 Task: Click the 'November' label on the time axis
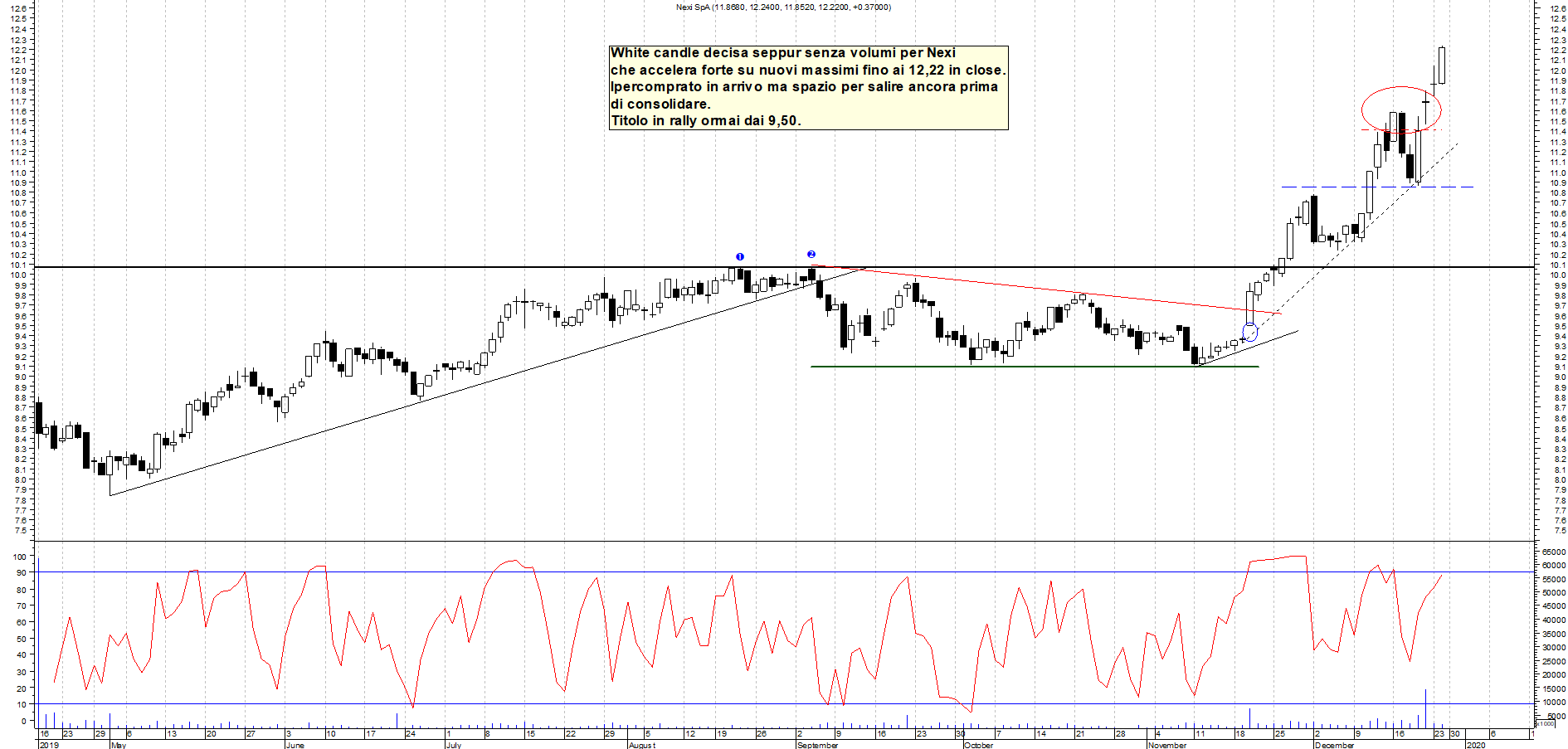[1168, 745]
